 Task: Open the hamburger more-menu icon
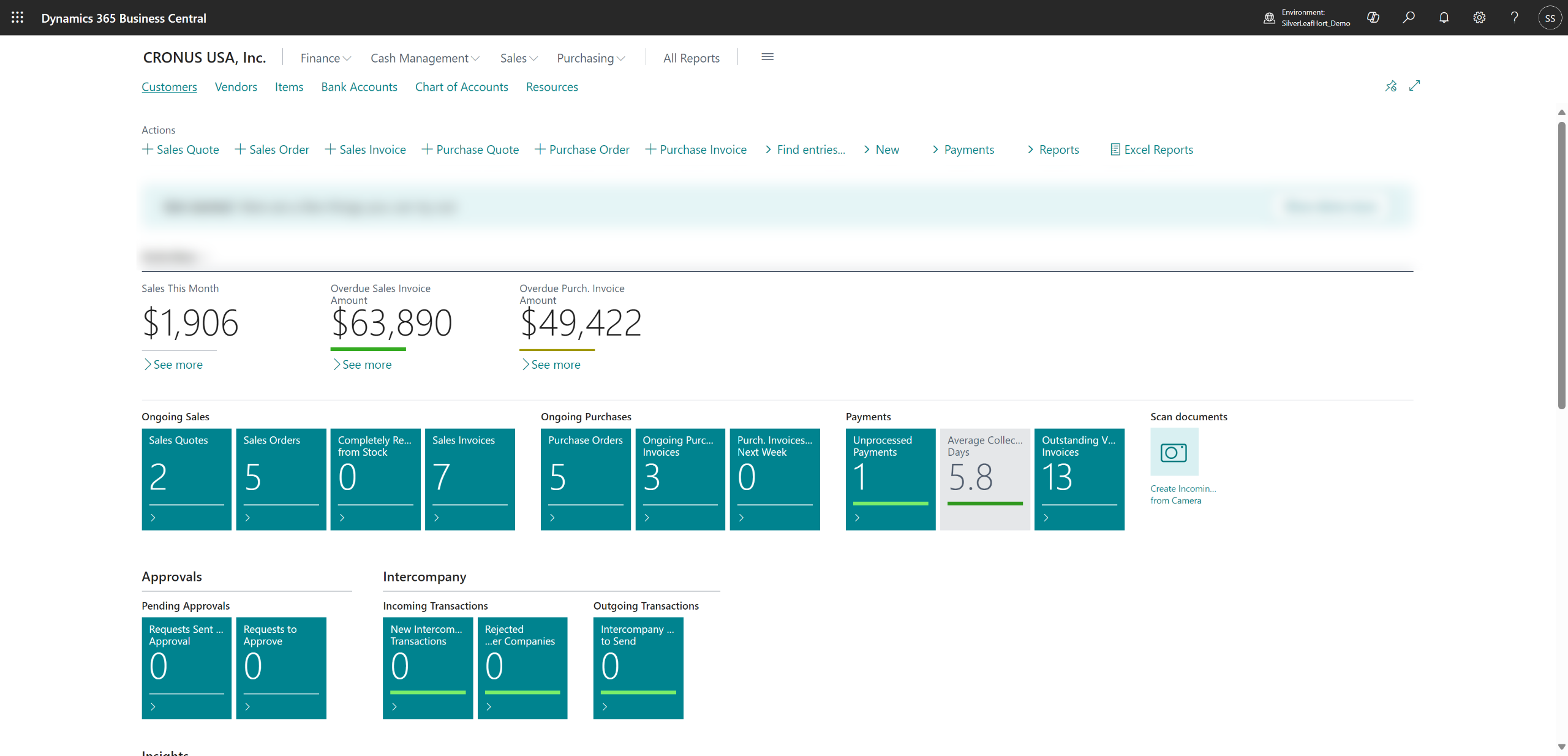[767, 57]
